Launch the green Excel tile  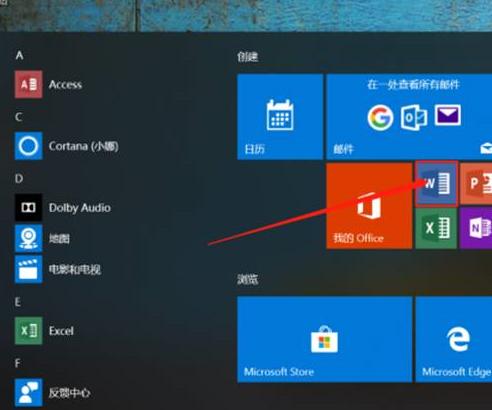pyautogui.click(x=436, y=228)
